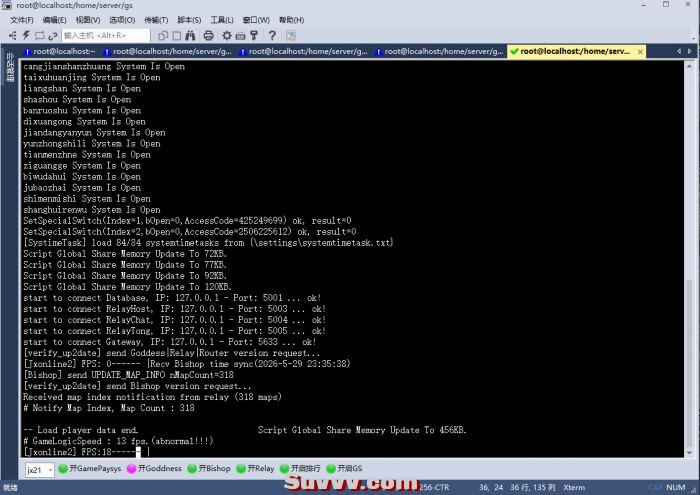The height and width of the screenshot is (495, 700).
Task: Switch to third root@localhost:/home/server/g... tab
Action: [x=304, y=51]
